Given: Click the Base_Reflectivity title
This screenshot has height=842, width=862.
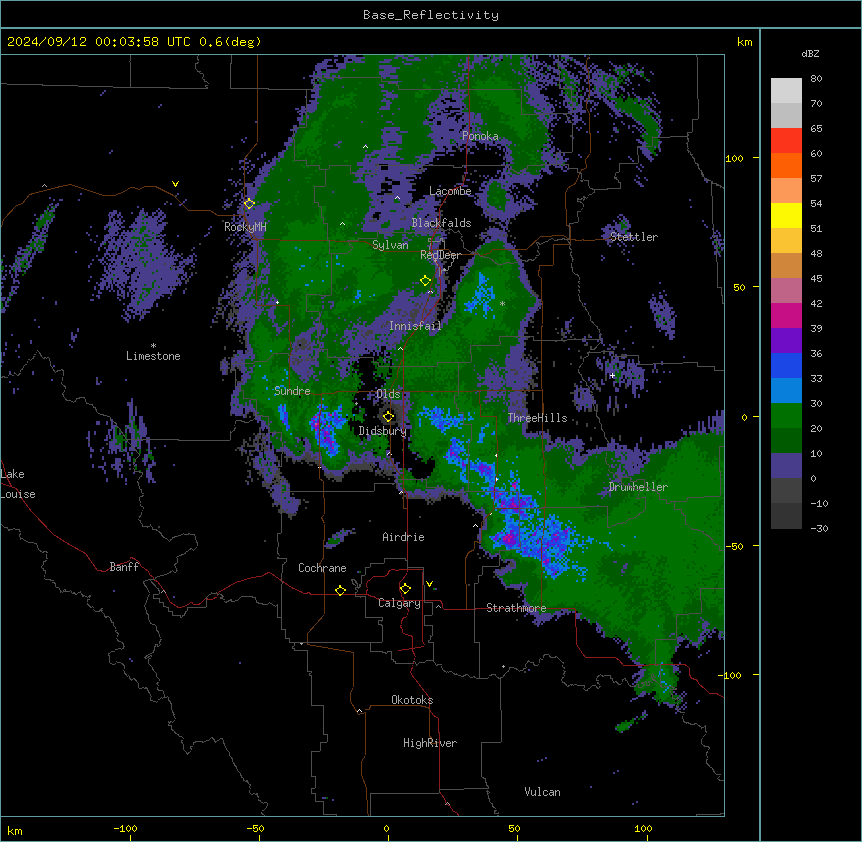Looking at the screenshot, I should (x=431, y=15).
